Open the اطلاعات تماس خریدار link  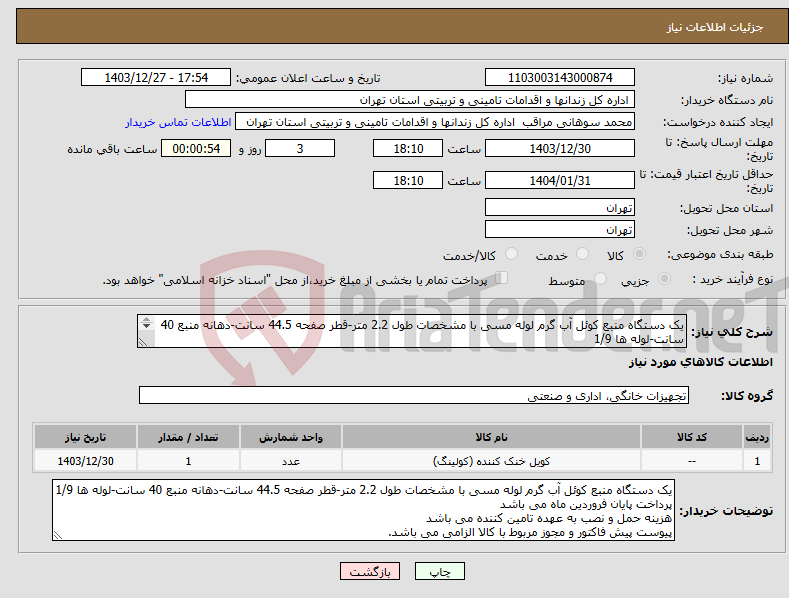pos(178,122)
